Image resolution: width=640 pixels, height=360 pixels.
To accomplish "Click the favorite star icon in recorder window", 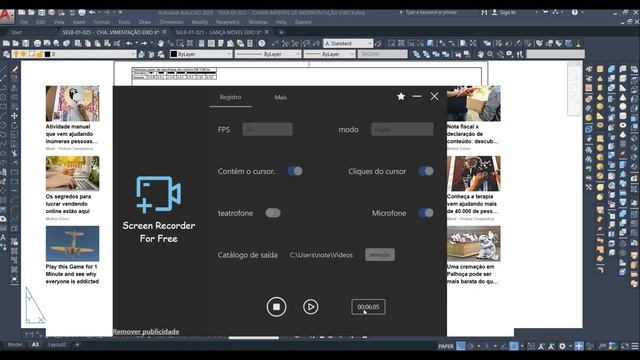I will coord(401,96).
